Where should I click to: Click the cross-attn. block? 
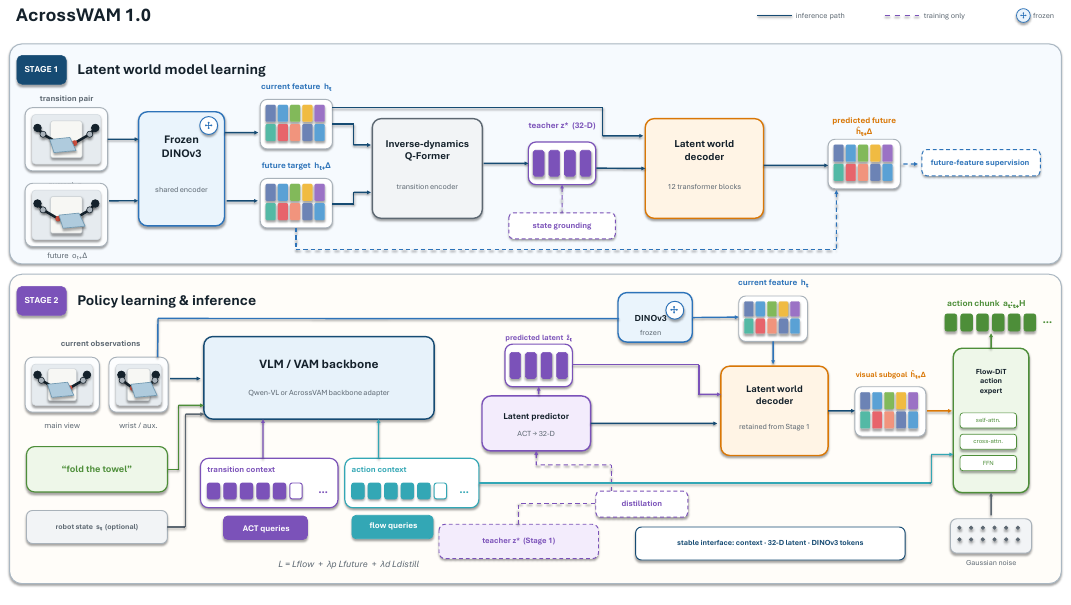(x=988, y=442)
